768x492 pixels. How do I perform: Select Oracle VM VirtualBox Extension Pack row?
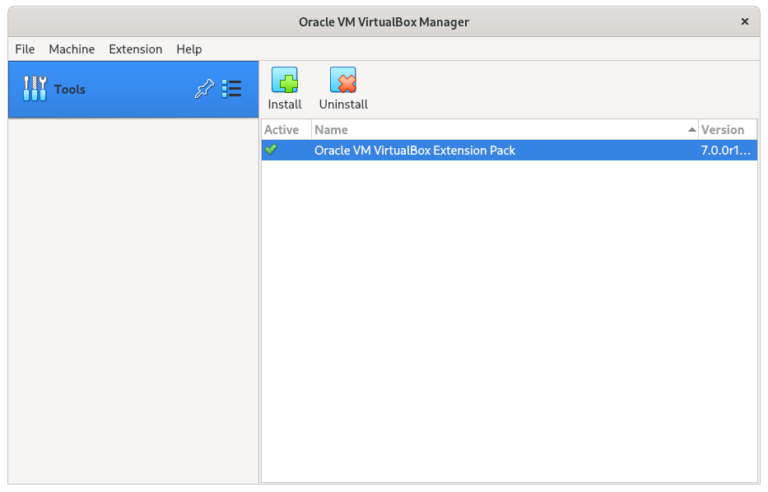[x=415, y=150]
